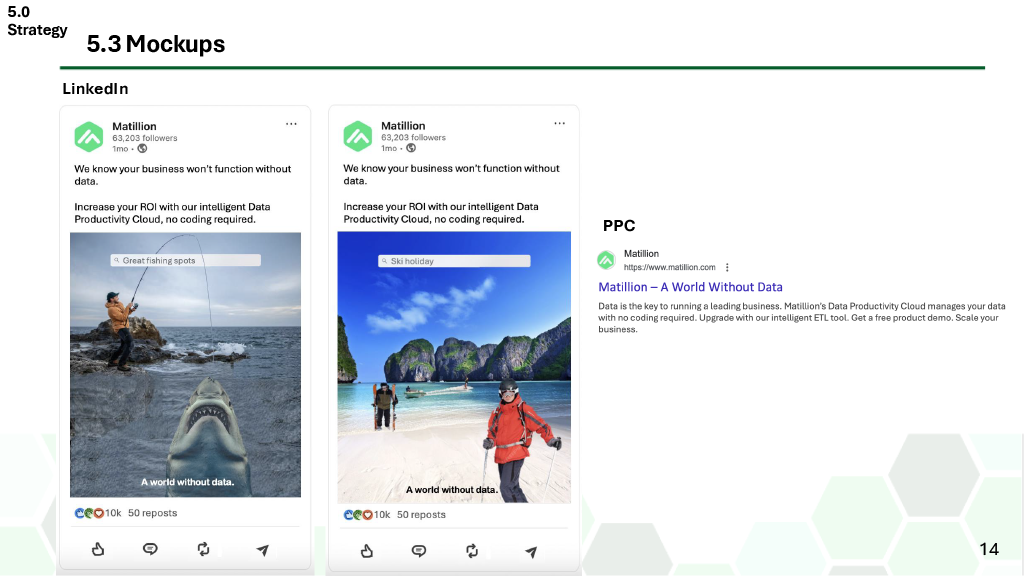Click the slide page number 14
Viewport: 1024px width, 576px height.
pyautogui.click(x=989, y=549)
